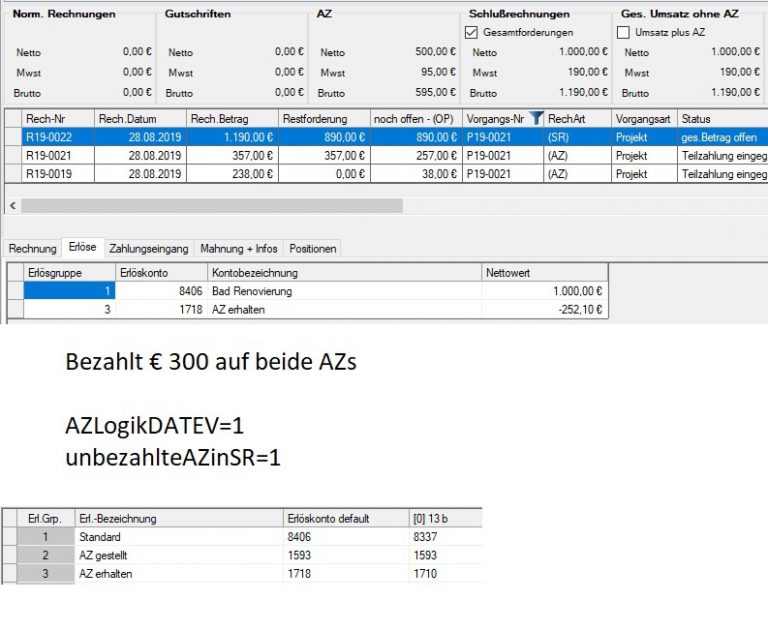The height and width of the screenshot is (631, 768).
Task: Click the scroll left arrow of invoice list
Action: [x=11, y=205]
